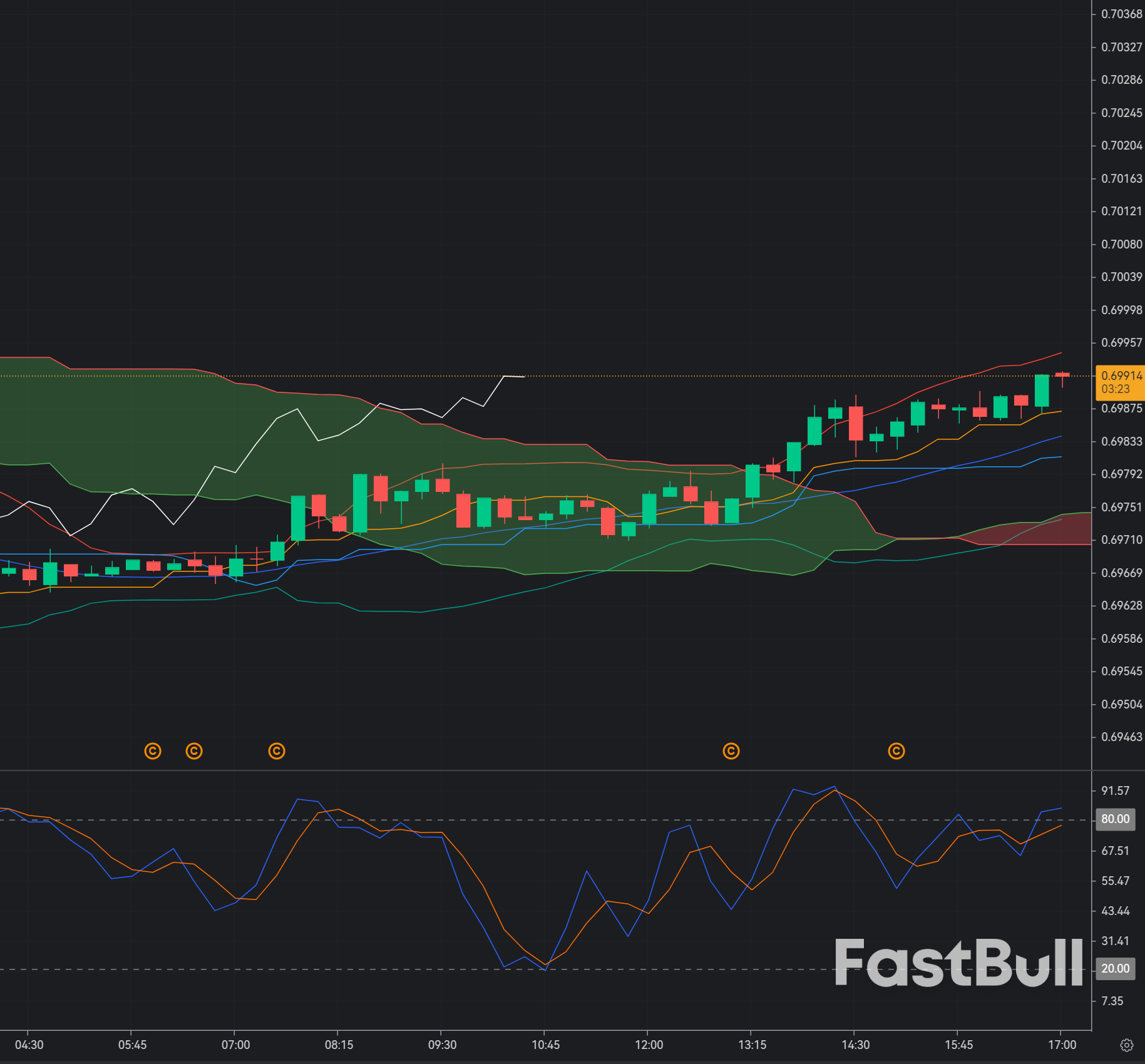Screen dimensions: 1145x1064
Task: Click time axis label 15:45
Action: tap(959, 1045)
